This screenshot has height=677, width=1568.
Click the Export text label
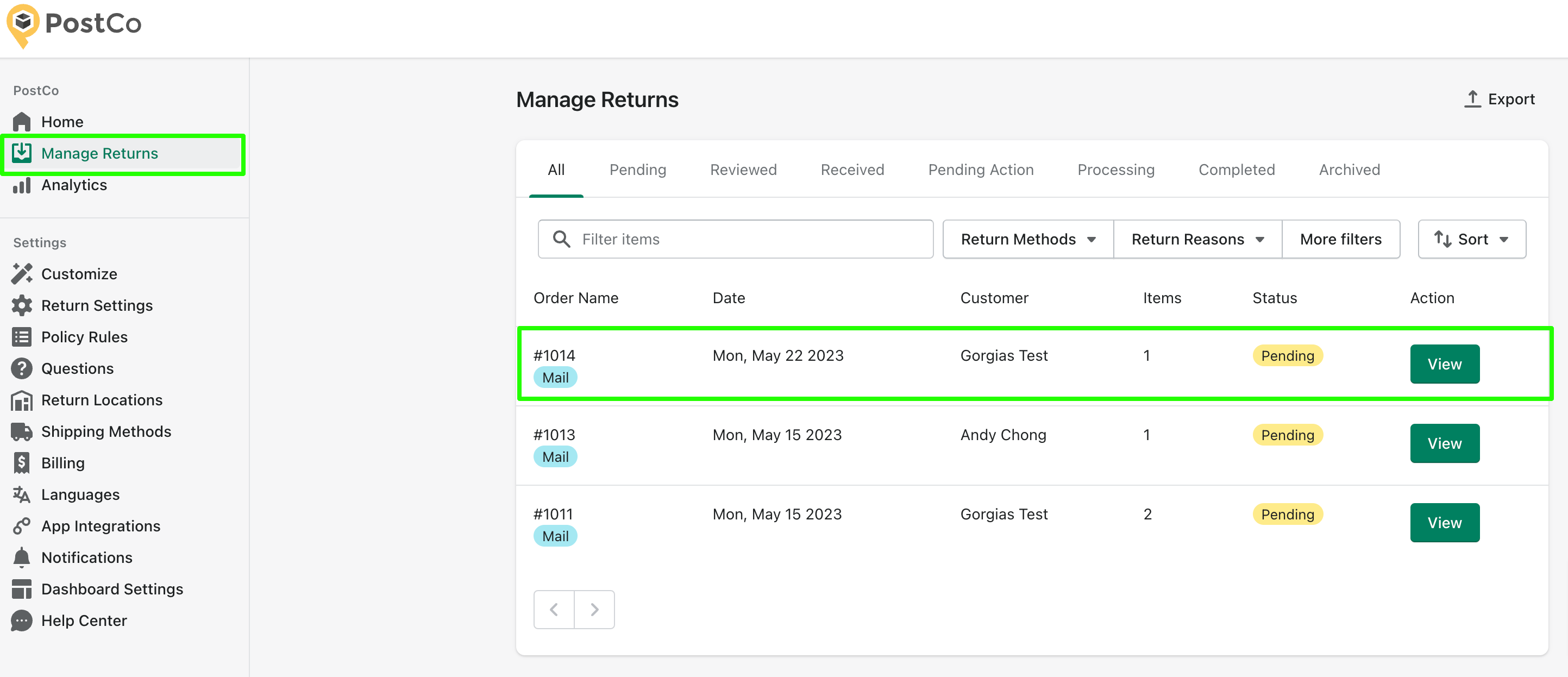pos(1511,99)
